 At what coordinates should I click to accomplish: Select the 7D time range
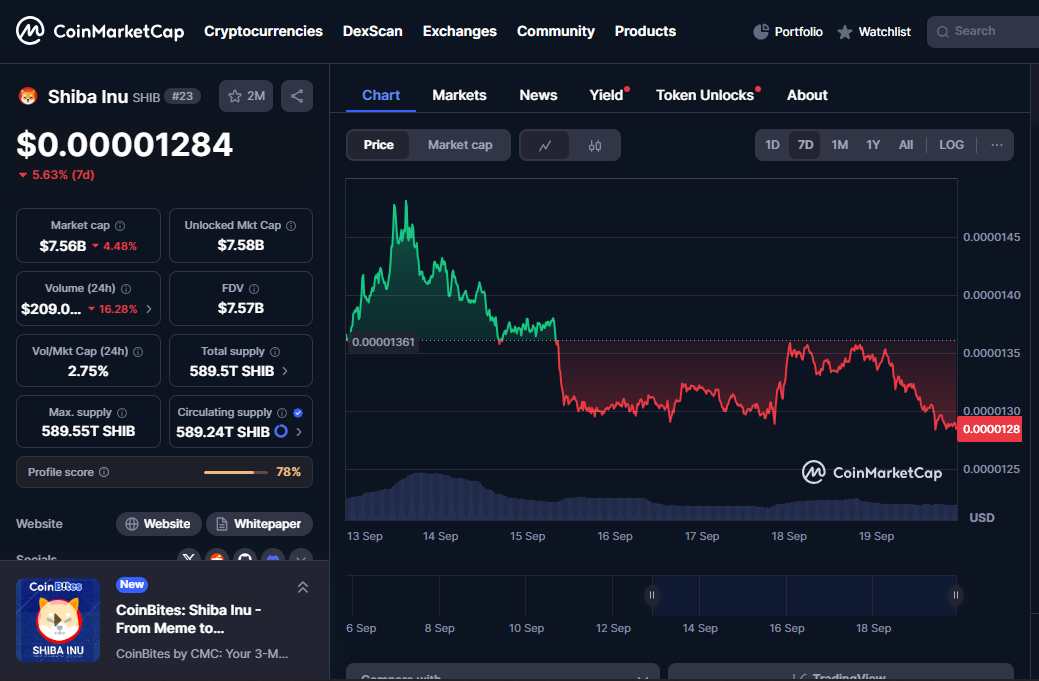point(805,145)
